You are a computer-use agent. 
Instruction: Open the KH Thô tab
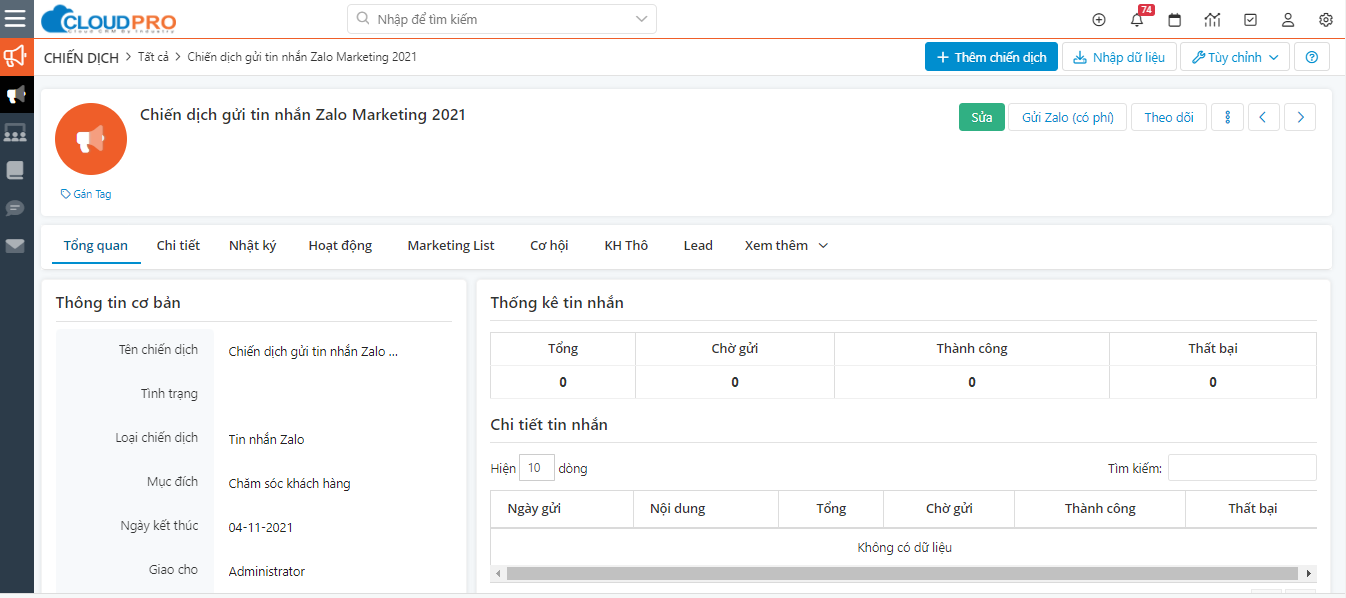click(x=626, y=246)
